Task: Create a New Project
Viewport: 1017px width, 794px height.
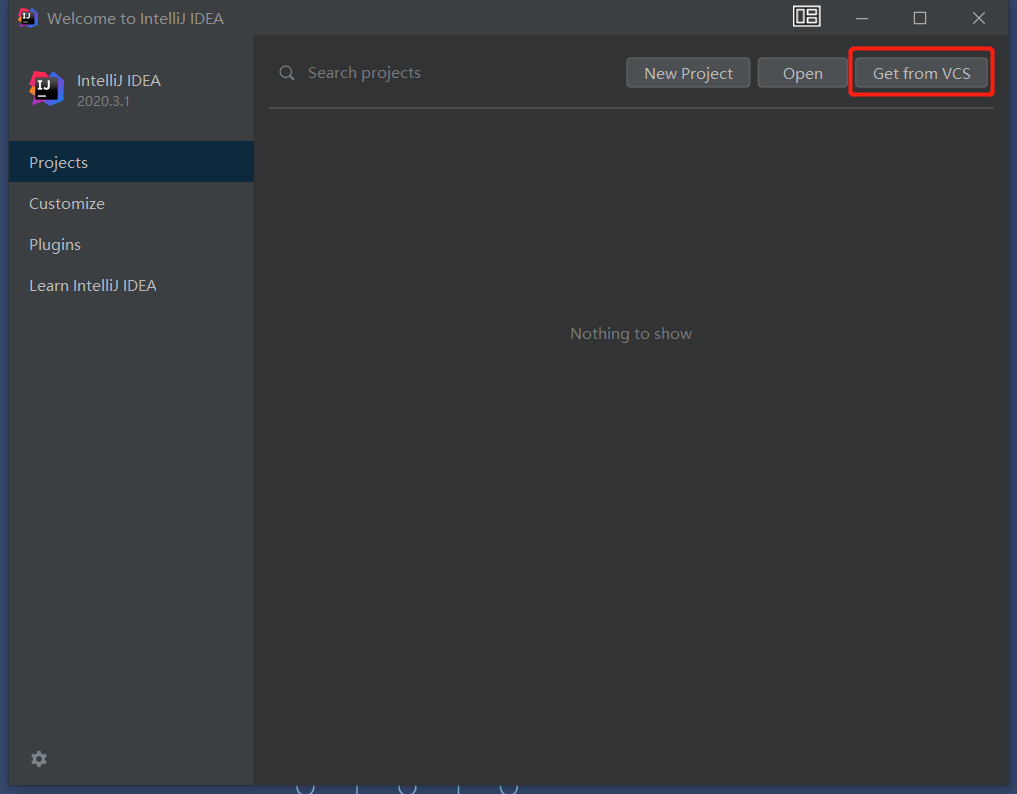Action: coord(688,73)
